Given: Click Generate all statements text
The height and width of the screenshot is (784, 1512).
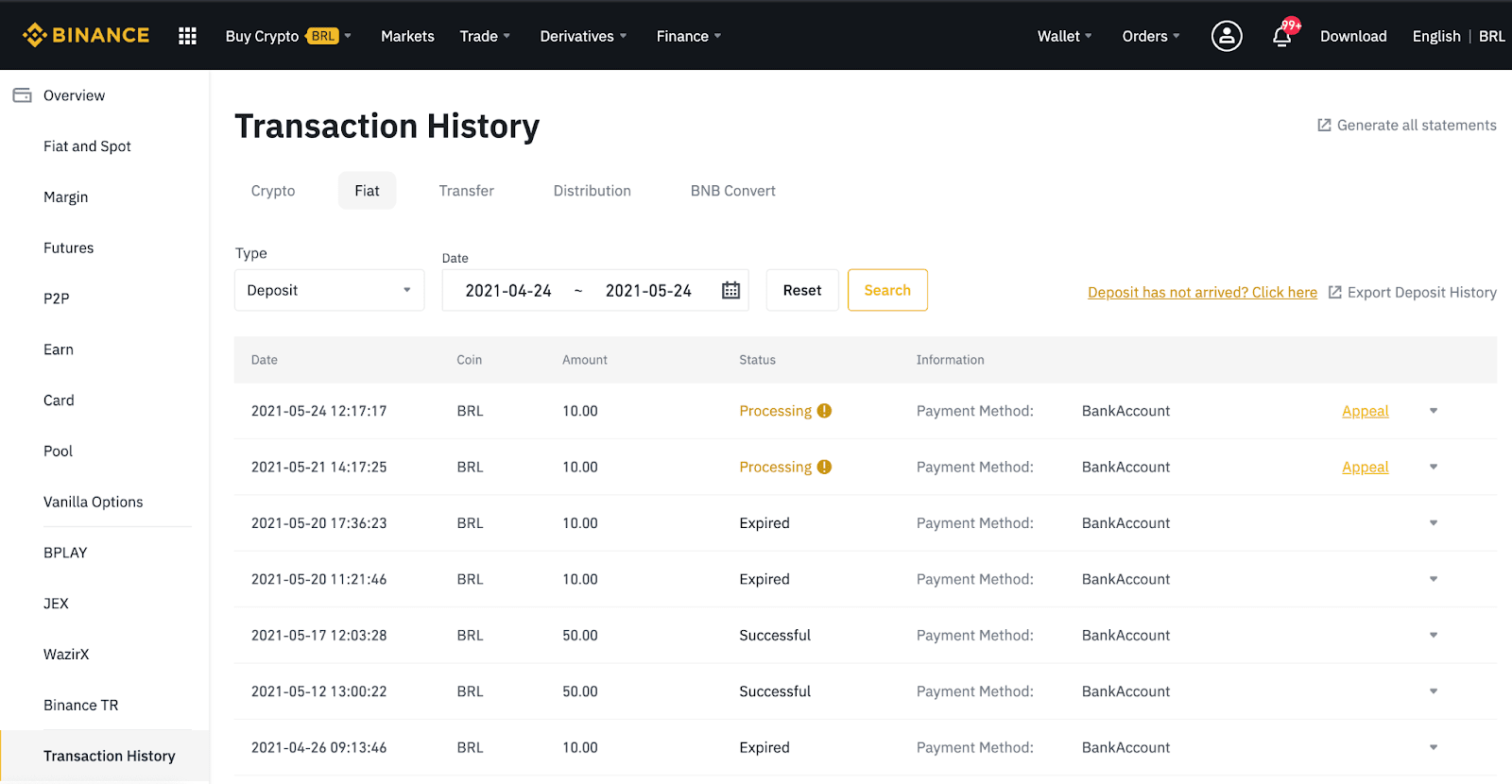Looking at the screenshot, I should click(1417, 125).
